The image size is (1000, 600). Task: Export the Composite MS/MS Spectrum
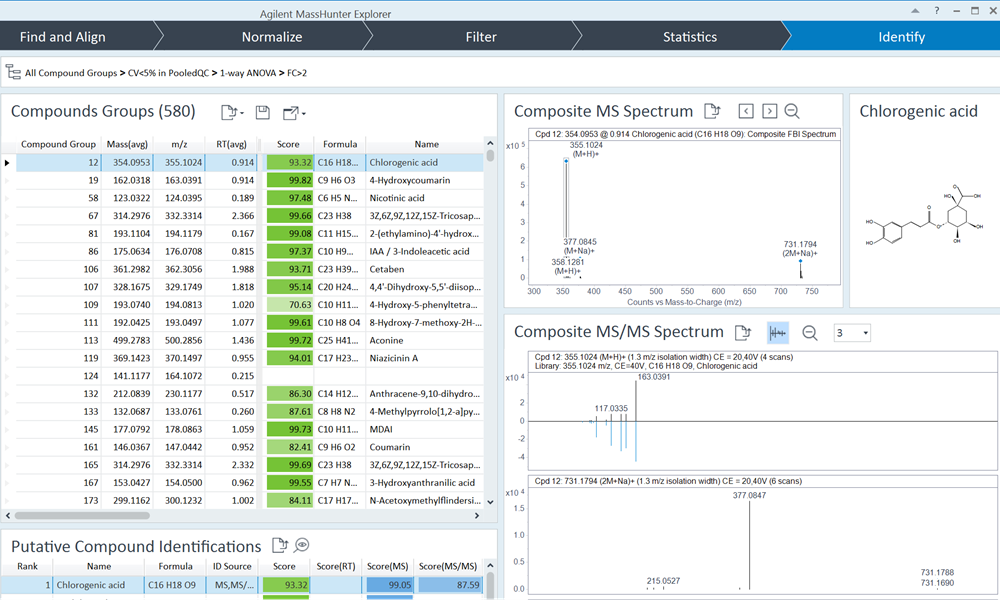(742, 332)
